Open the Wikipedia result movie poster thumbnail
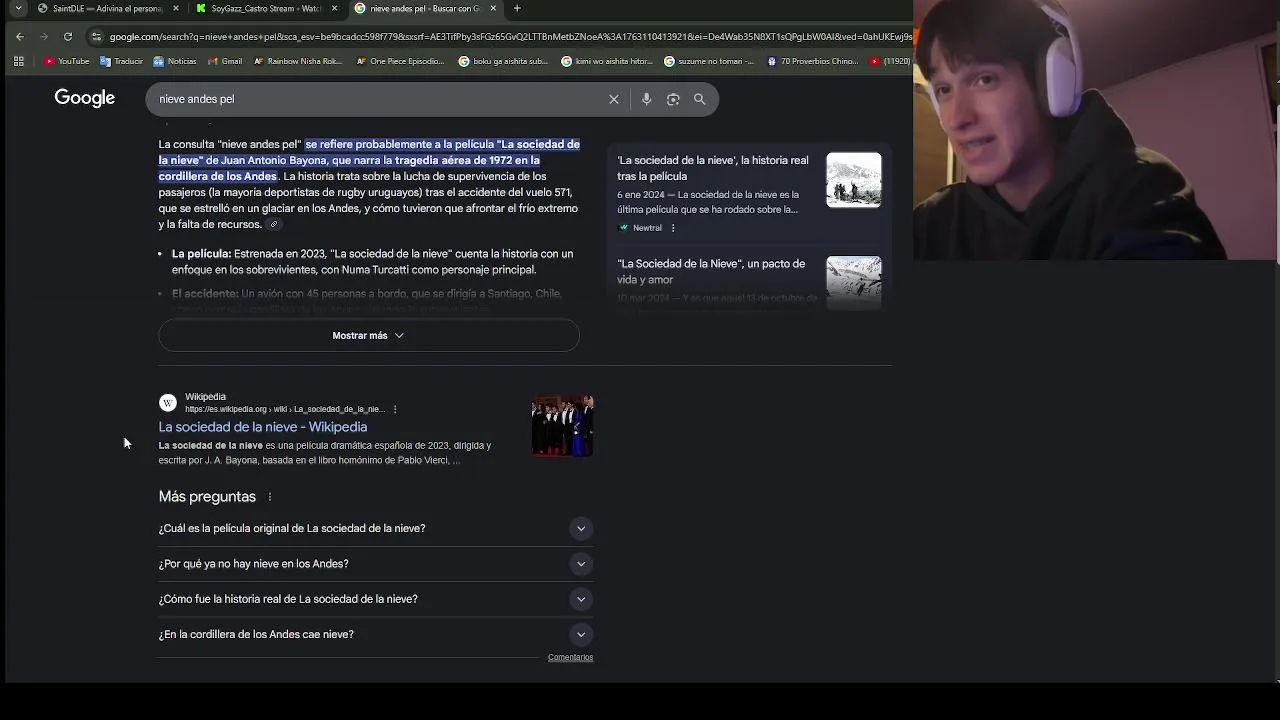This screenshot has height=720, width=1280. (x=563, y=426)
